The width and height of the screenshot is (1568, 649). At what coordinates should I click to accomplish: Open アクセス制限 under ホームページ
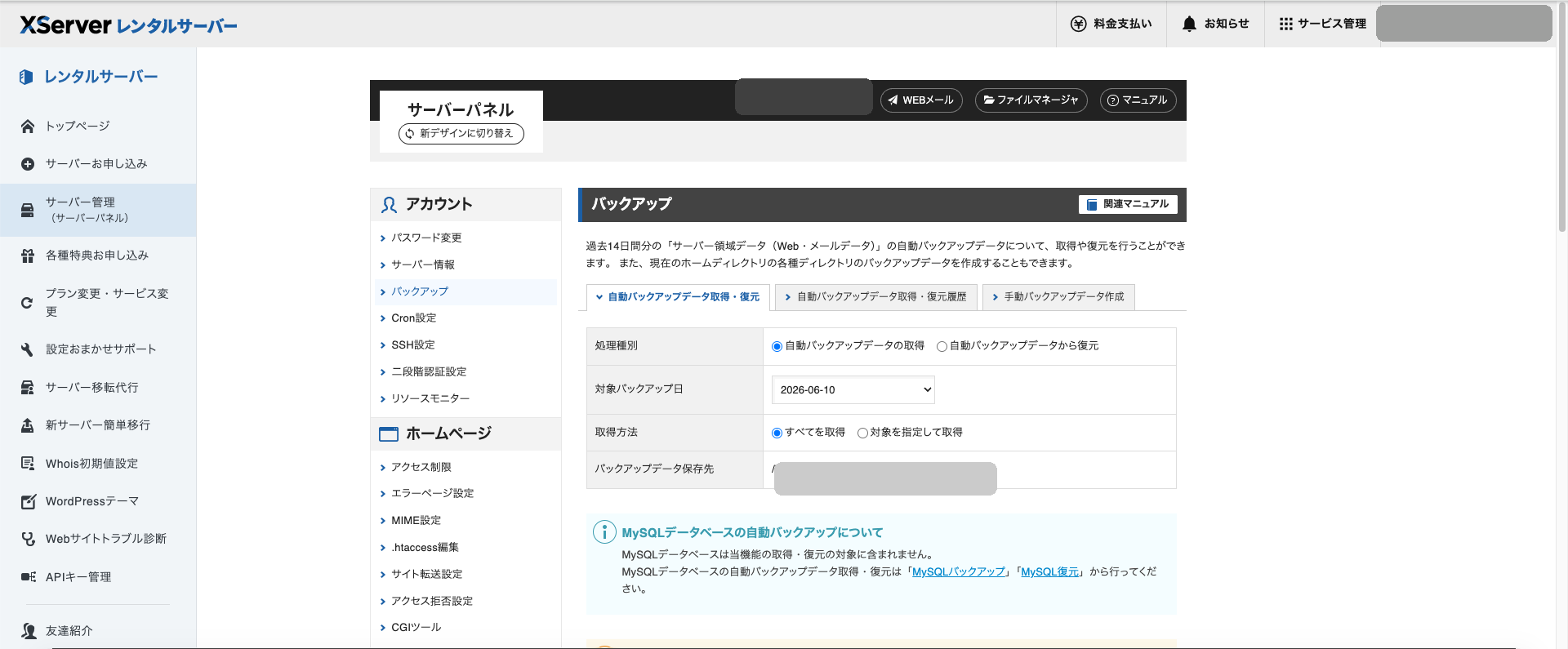click(421, 467)
